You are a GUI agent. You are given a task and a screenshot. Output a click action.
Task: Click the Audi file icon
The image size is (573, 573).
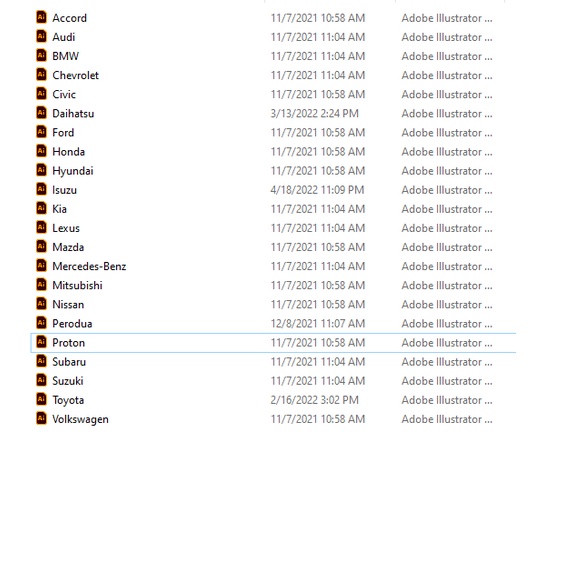[41, 36]
